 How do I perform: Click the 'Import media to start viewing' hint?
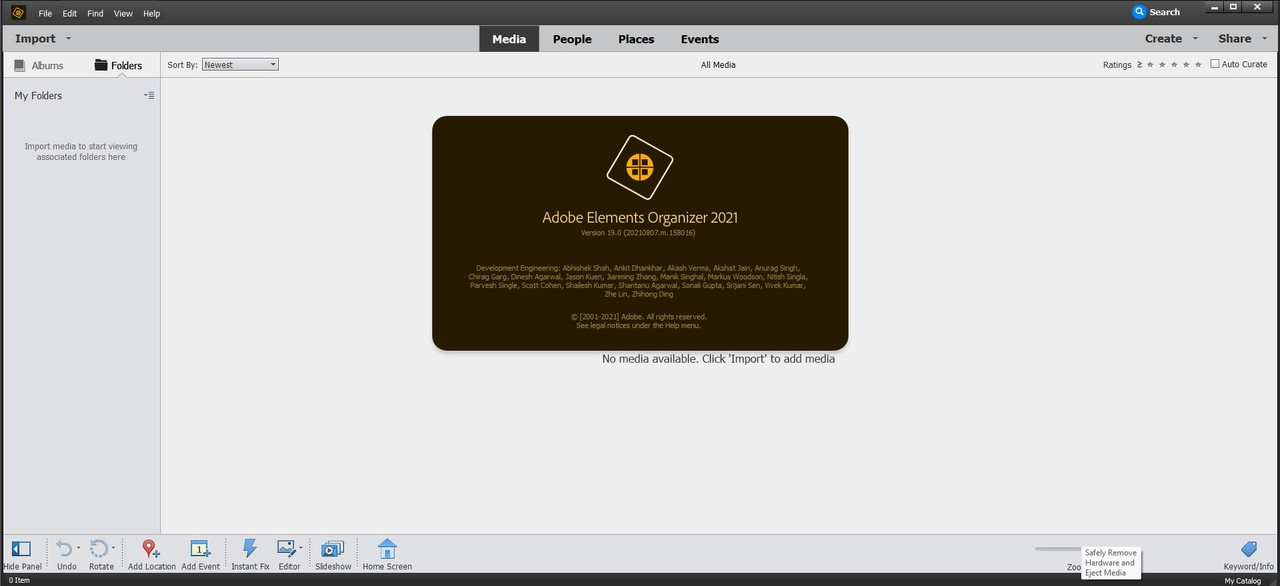tap(81, 152)
